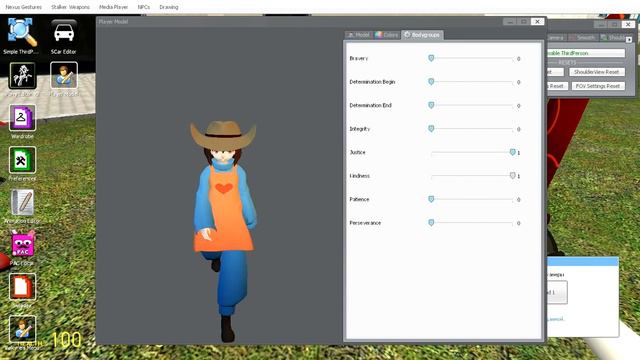Click the blue link in bottom-right white panel
The image size is (640, 360).
pos(556,319)
